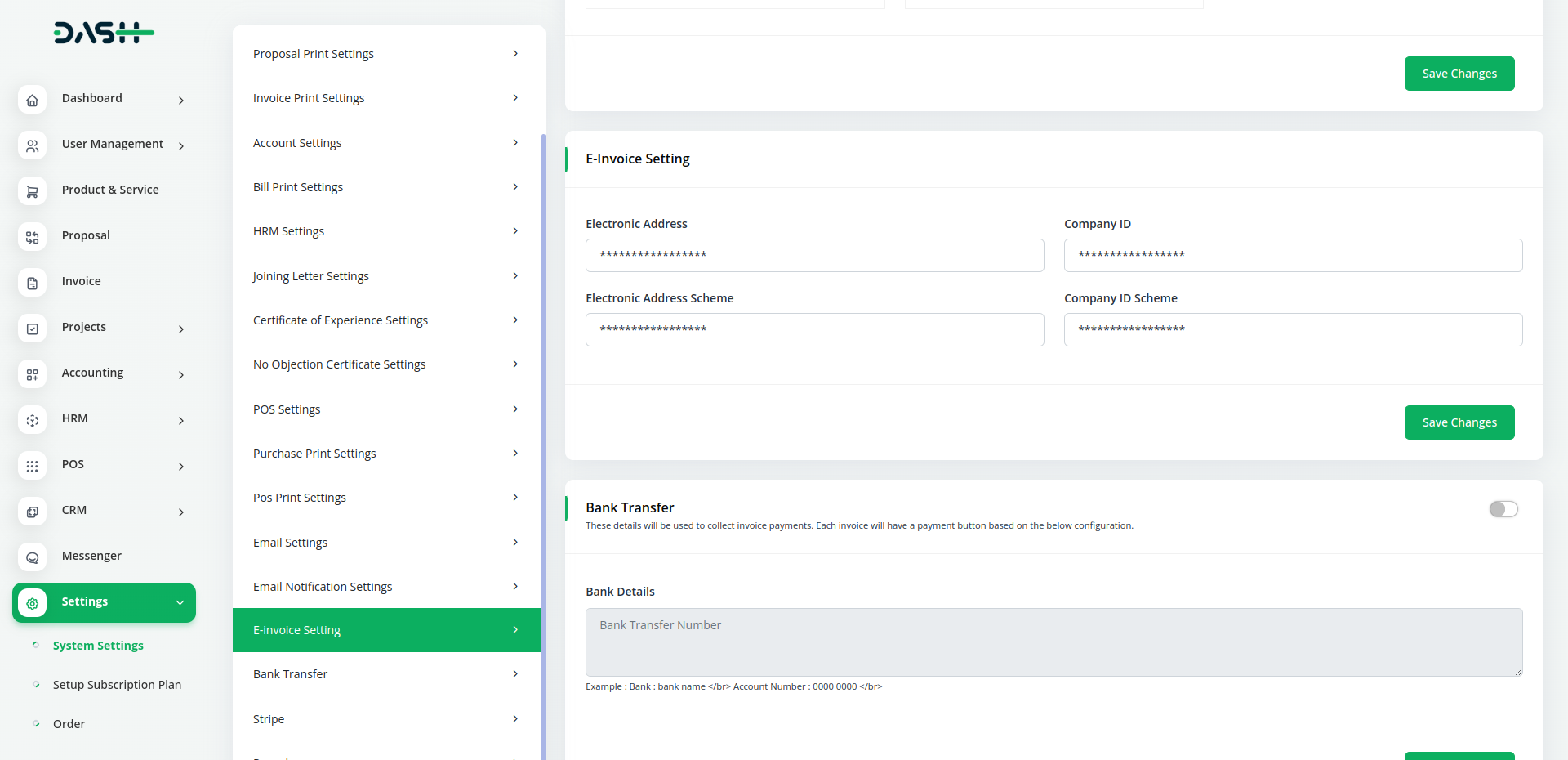Collapse the Settings menu chevron
The image size is (1568, 760).
point(180,602)
